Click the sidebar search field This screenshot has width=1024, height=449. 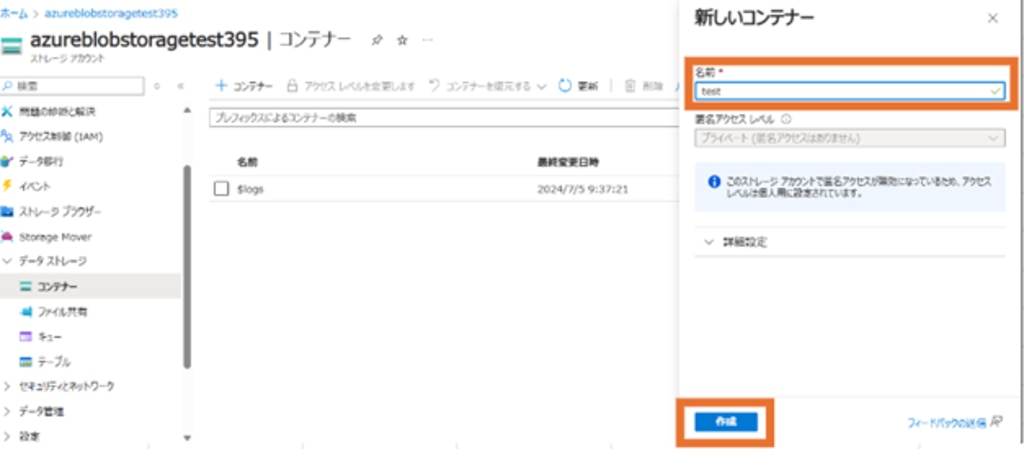72,85
